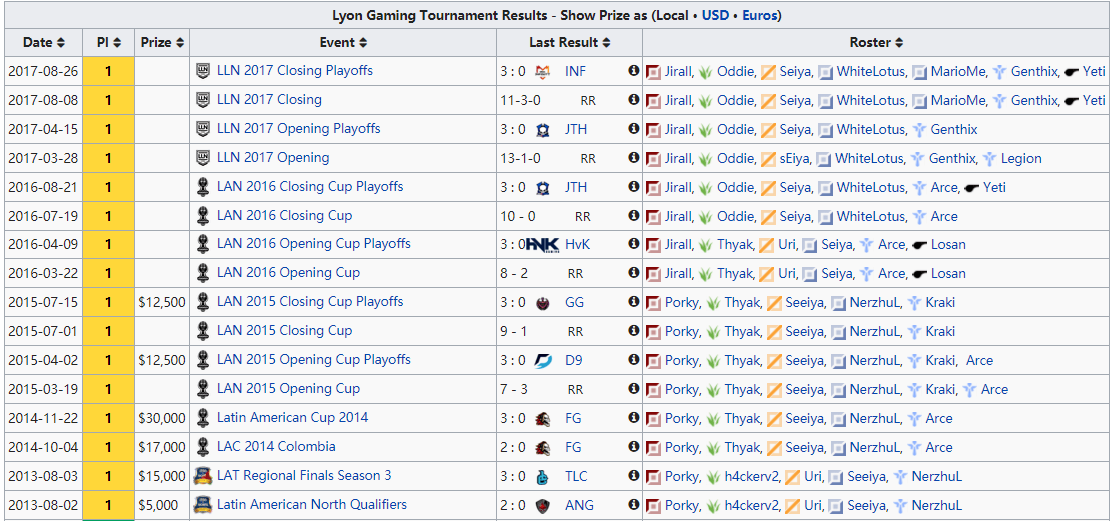Image resolution: width=1116 pixels, height=525 pixels.
Task: Click the TLC team logo icon
Action: tap(542, 477)
